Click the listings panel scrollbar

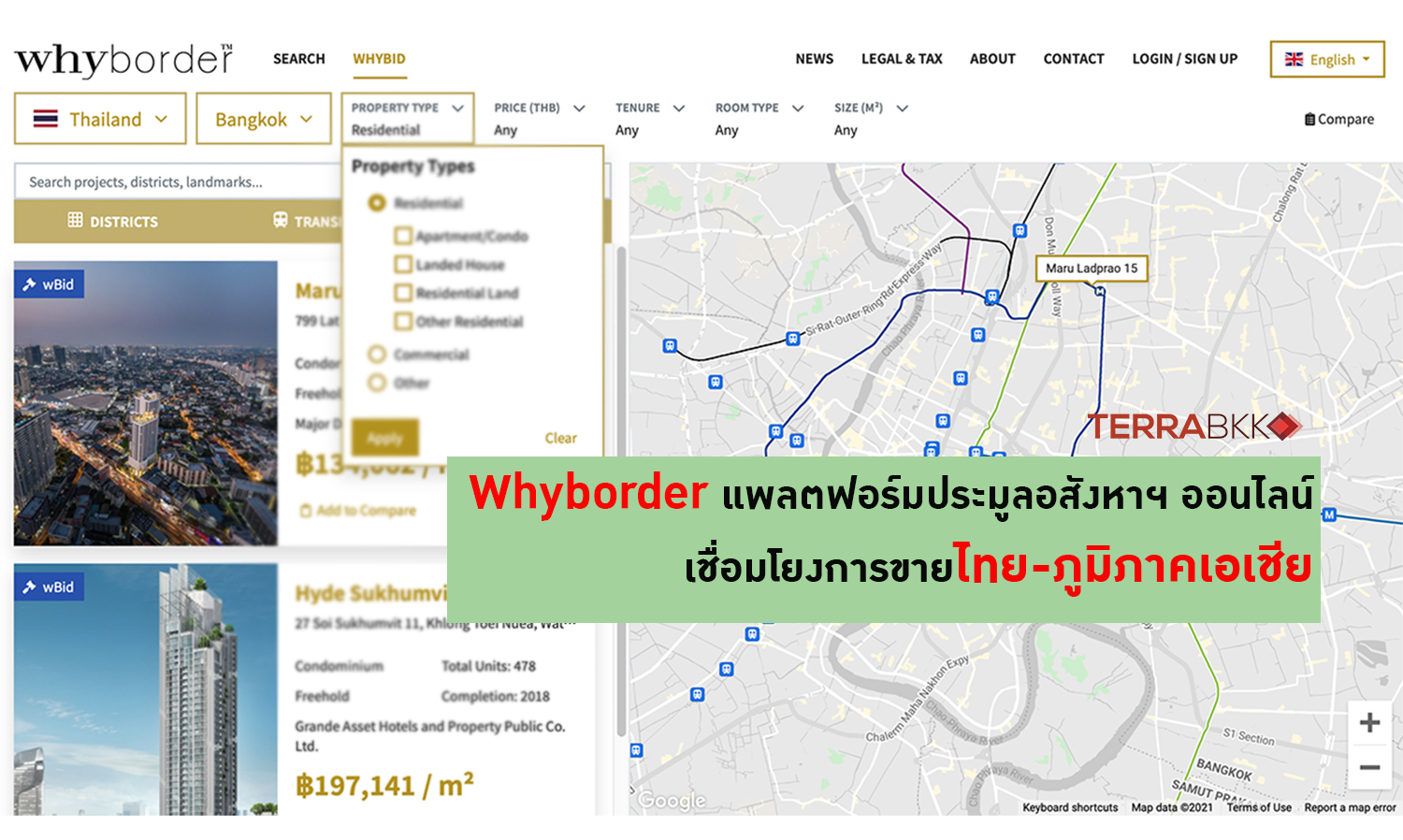pos(621,491)
